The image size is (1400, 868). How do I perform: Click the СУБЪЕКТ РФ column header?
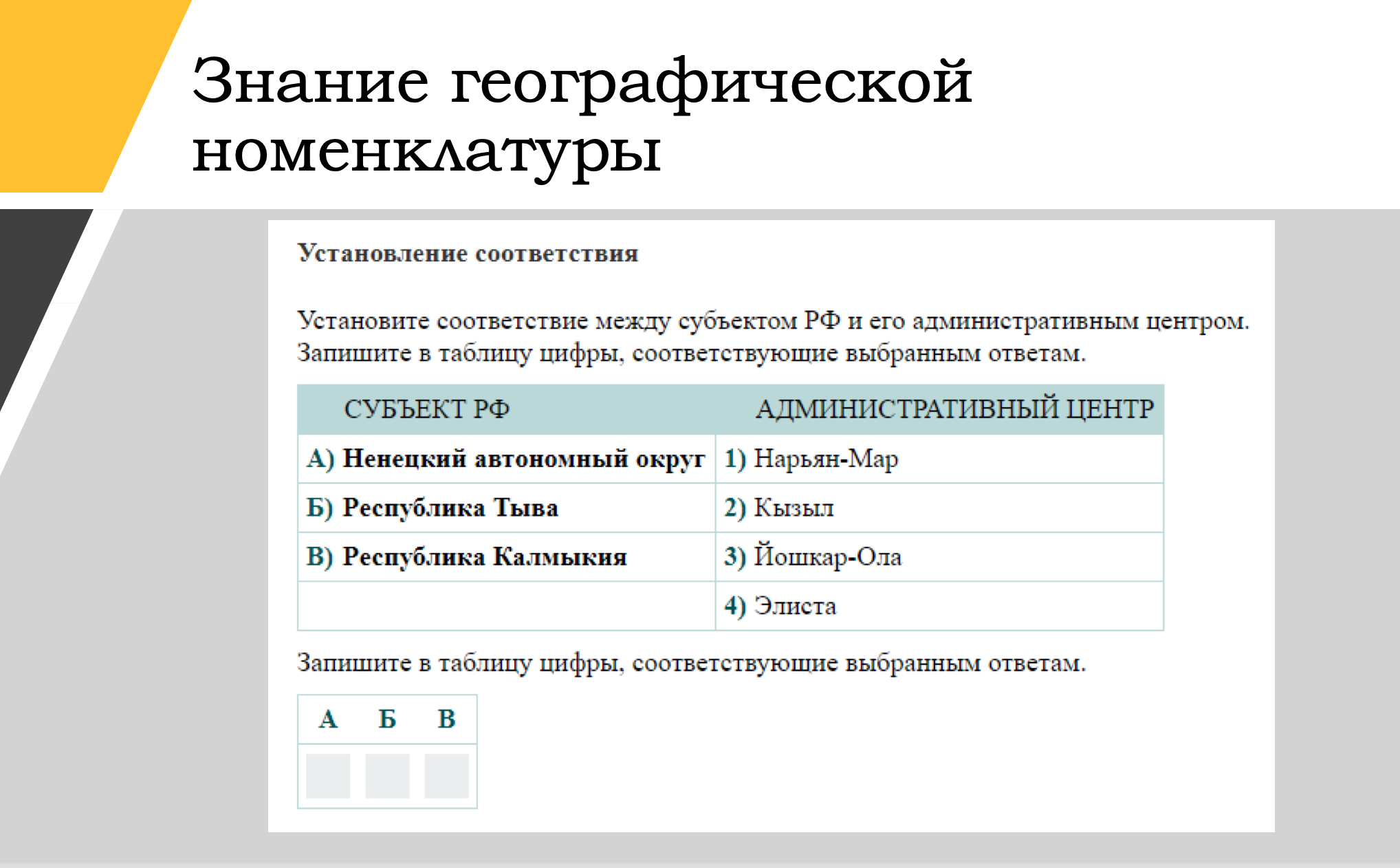pos(426,409)
